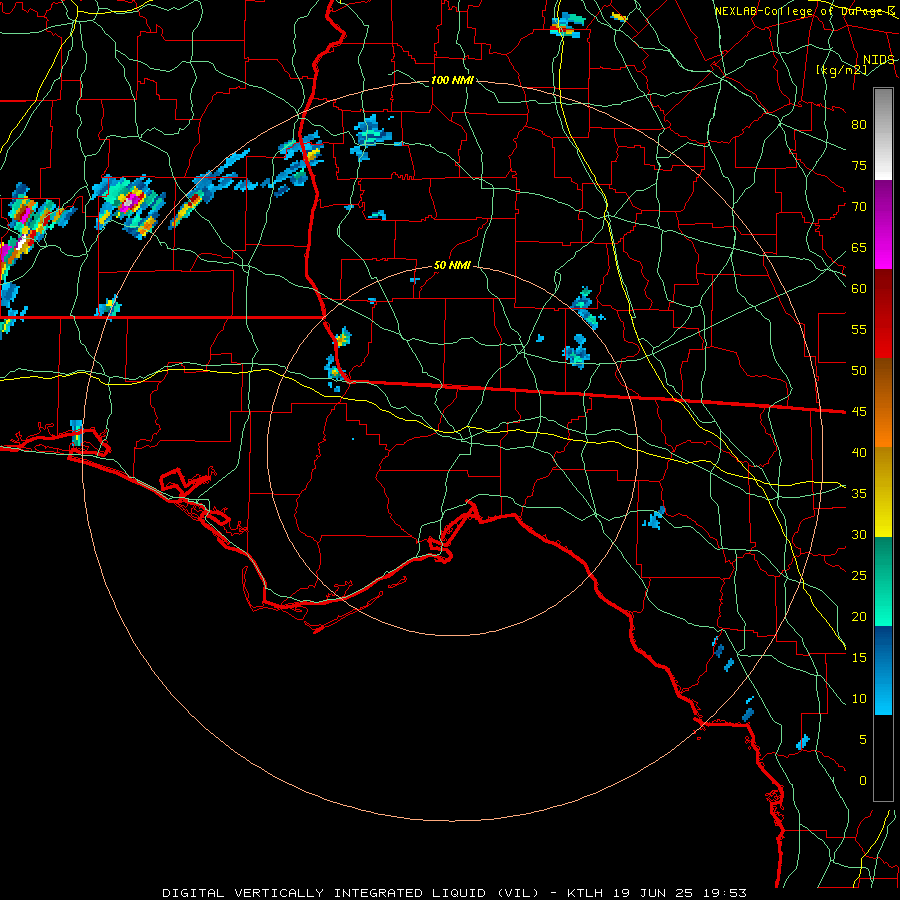The width and height of the screenshot is (900, 900).
Task: Select the 55 value on the scale
Action: coord(859,329)
